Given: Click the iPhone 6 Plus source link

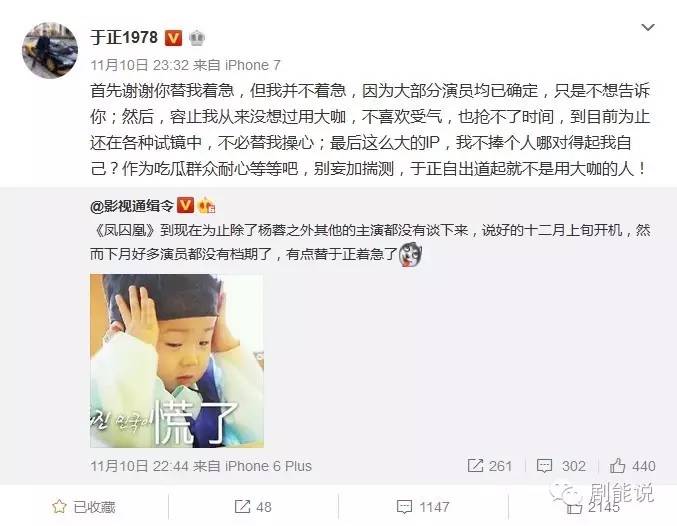Looking at the screenshot, I should click(x=268, y=466).
